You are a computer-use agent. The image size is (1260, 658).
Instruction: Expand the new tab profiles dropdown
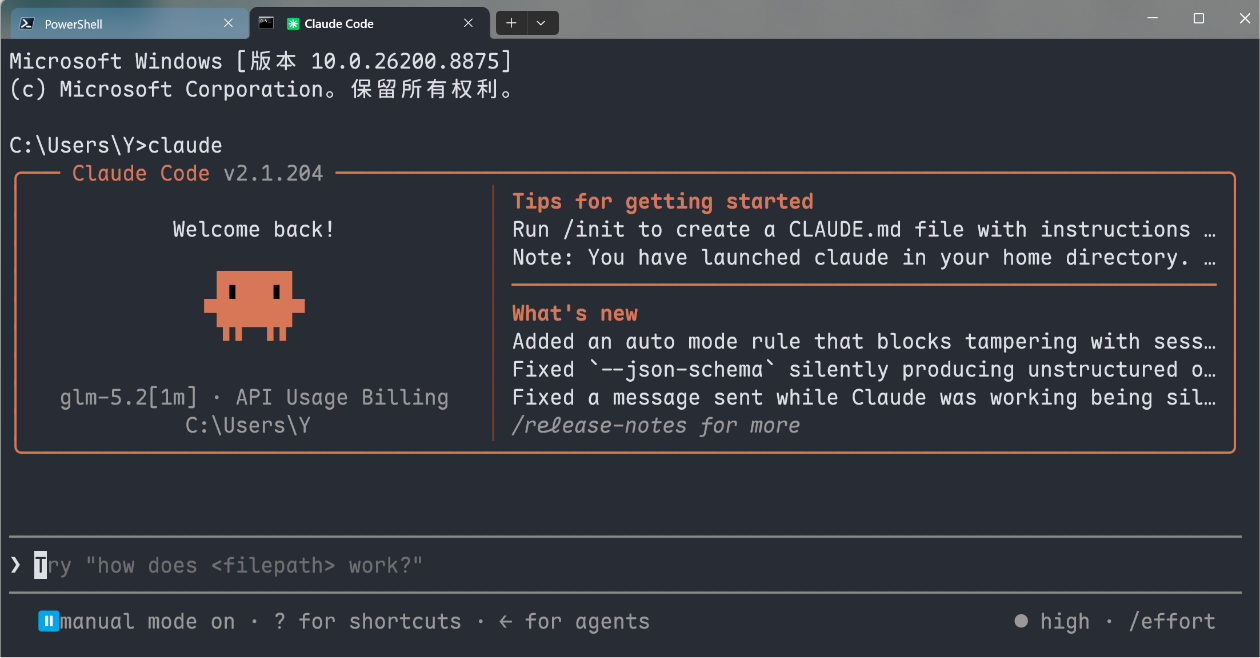(x=541, y=23)
